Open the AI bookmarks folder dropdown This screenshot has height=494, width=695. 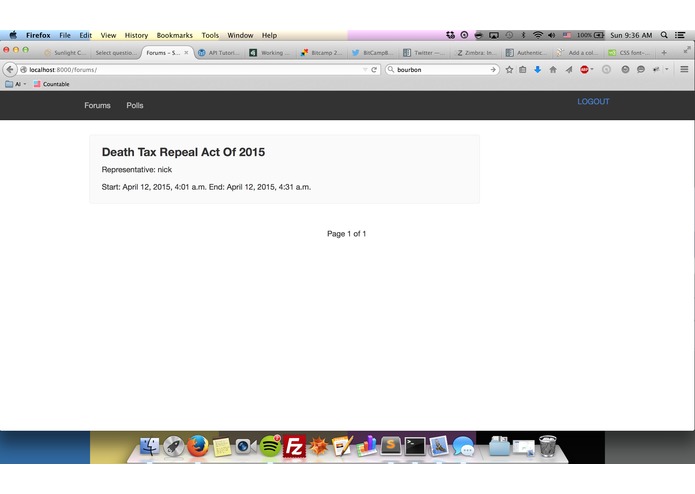pyautogui.click(x=16, y=84)
